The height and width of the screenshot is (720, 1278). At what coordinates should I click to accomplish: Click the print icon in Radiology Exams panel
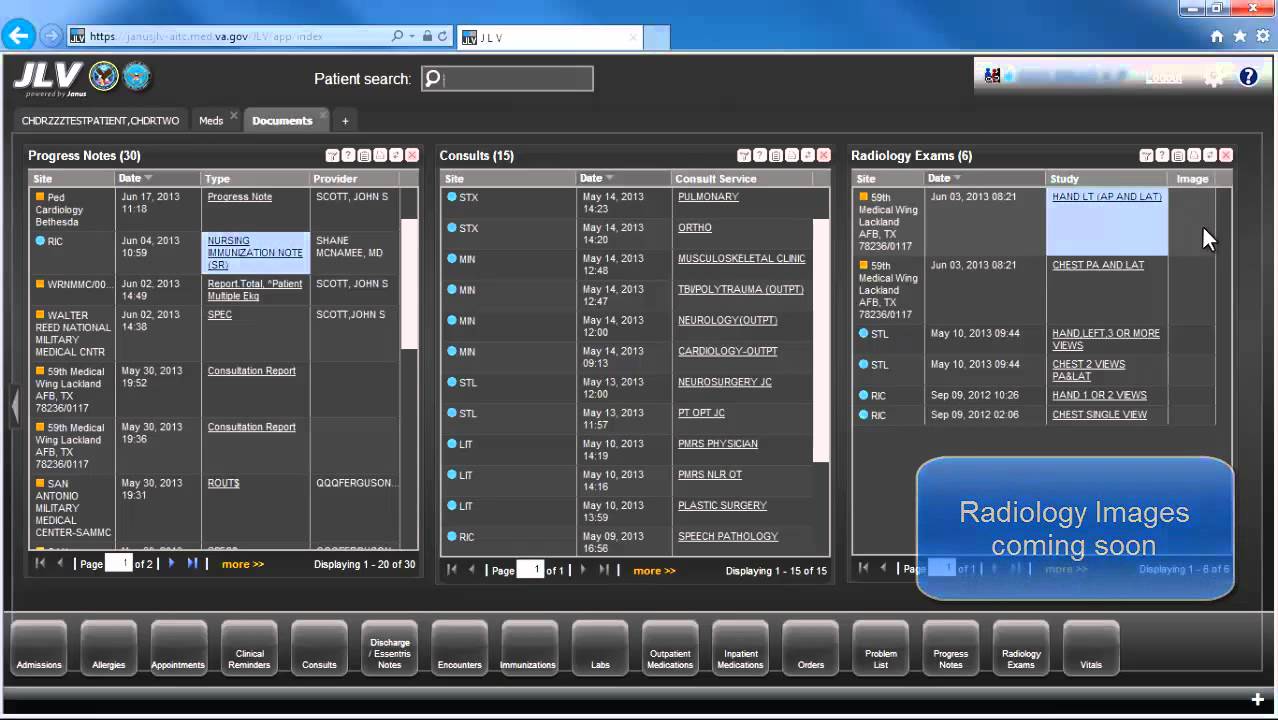1194,156
